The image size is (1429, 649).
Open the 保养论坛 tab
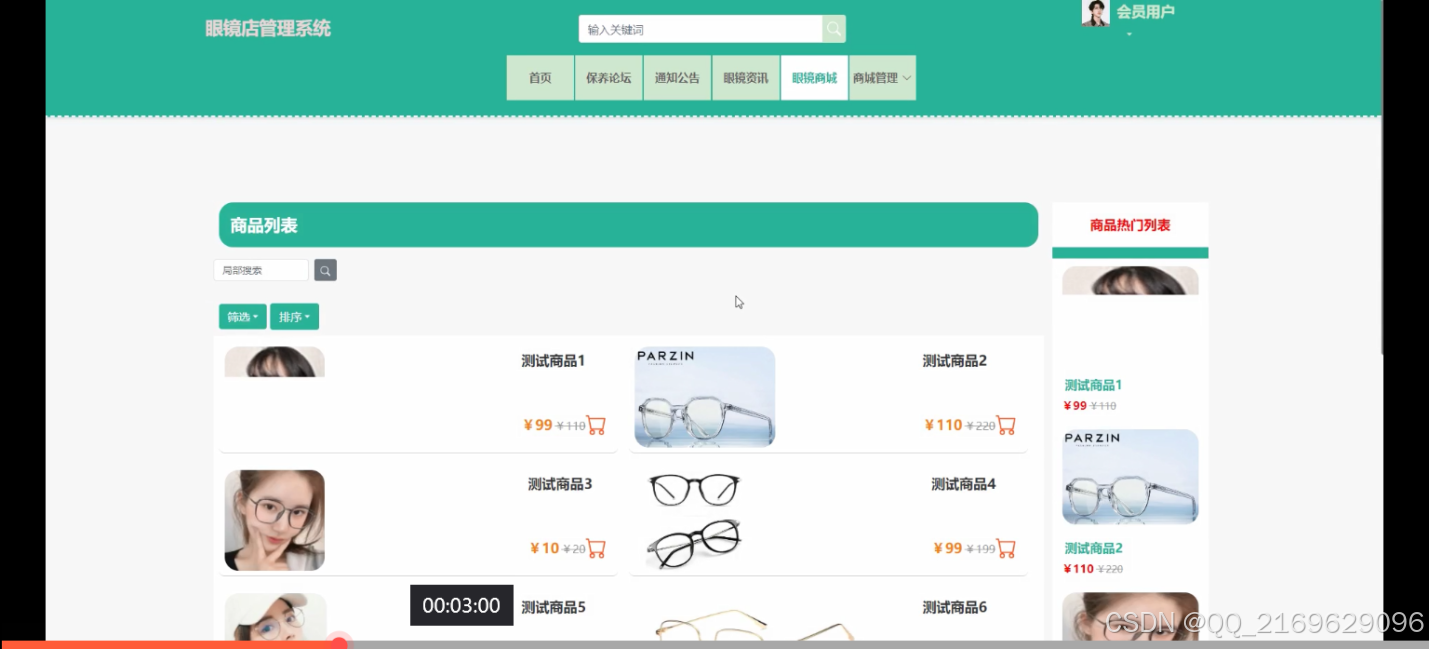[x=608, y=78]
